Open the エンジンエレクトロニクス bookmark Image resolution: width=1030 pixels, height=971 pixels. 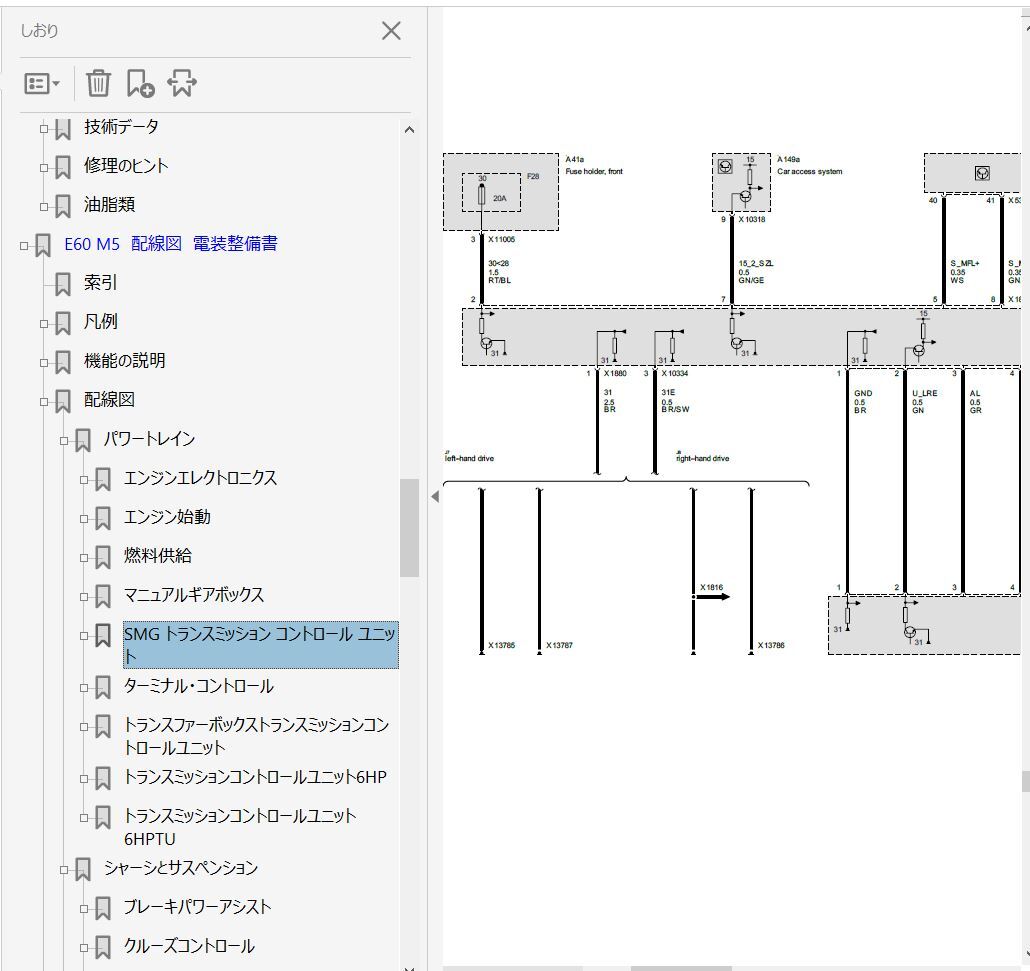[x=200, y=478]
